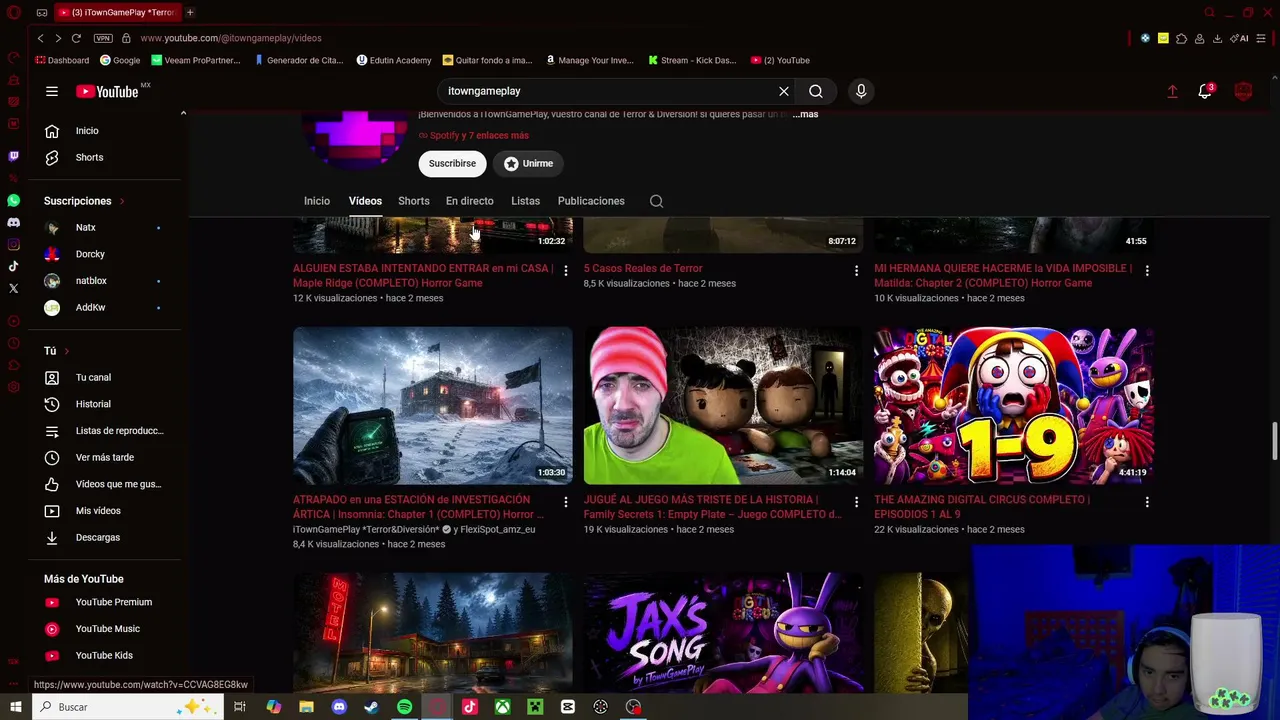Open options menu for Family Secrets video
This screenshot has height=720, width=1280.
pos(856,502)
